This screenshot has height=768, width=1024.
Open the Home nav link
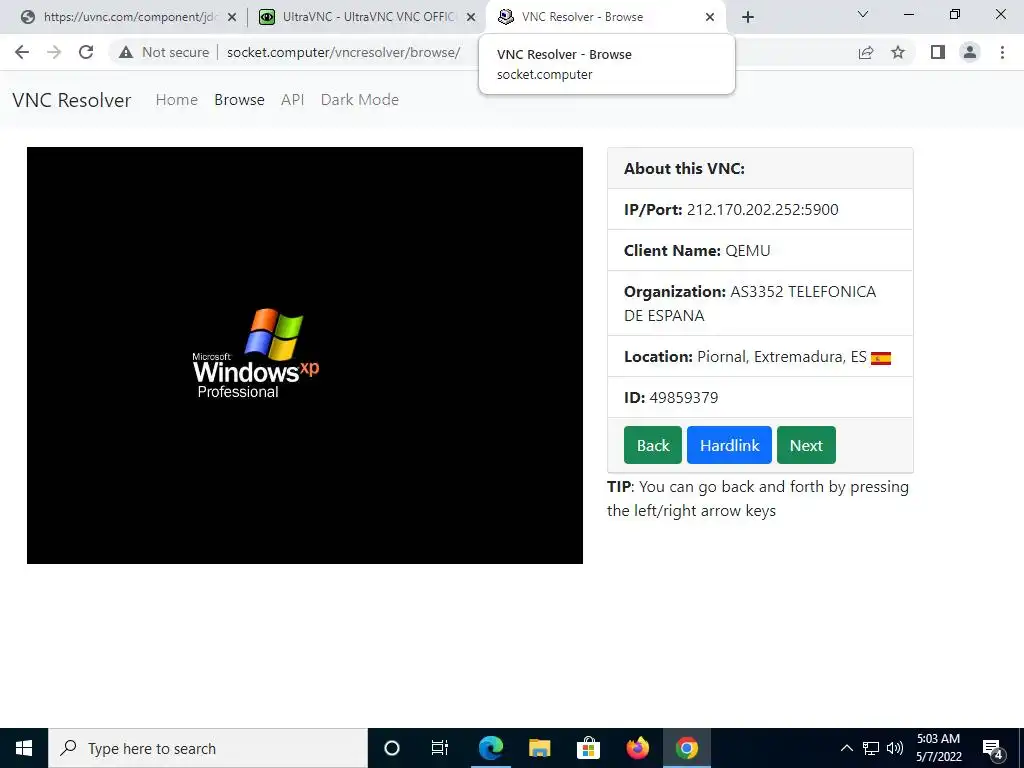176,100
